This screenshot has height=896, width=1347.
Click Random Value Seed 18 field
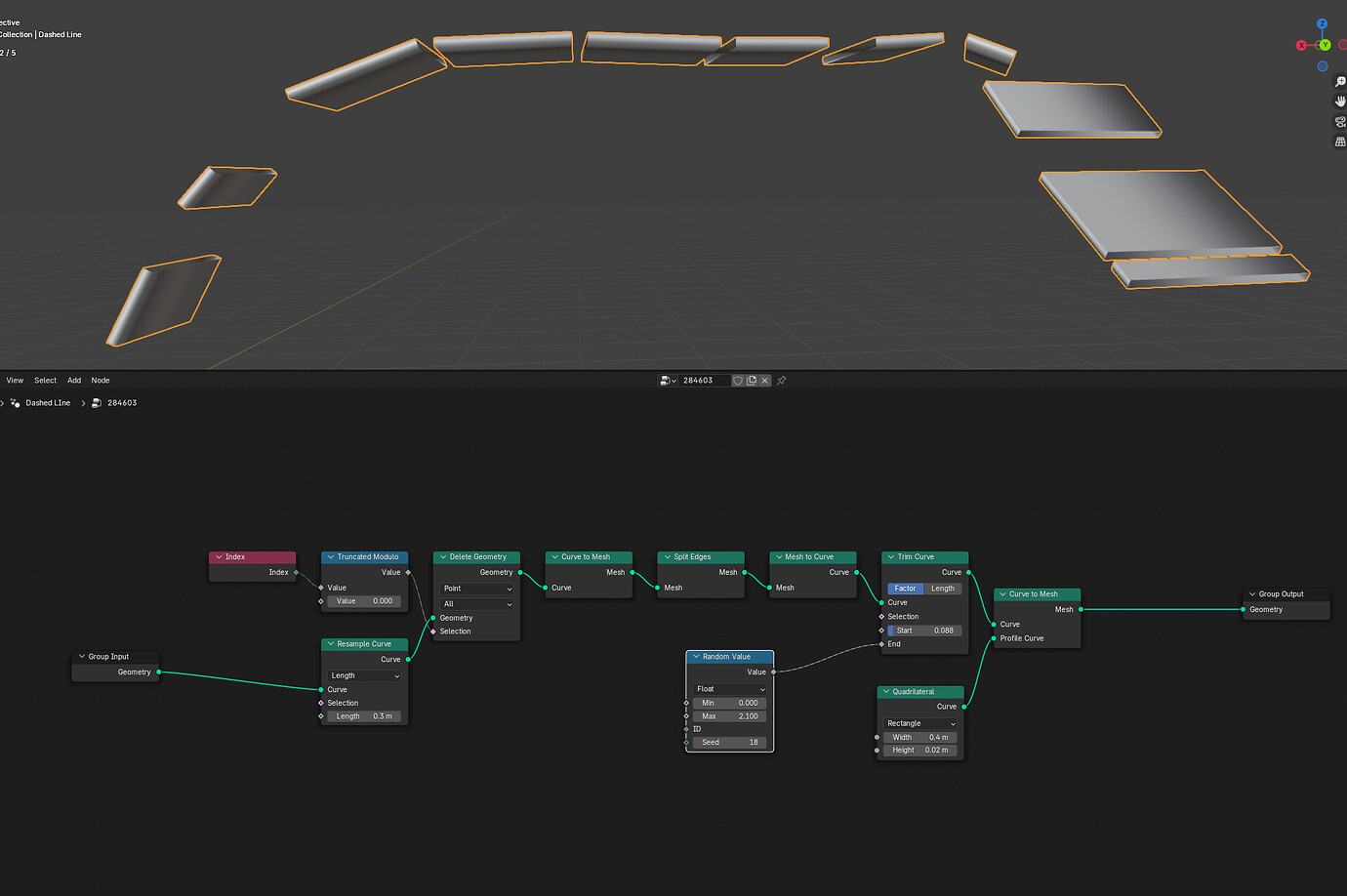point(730,743)
